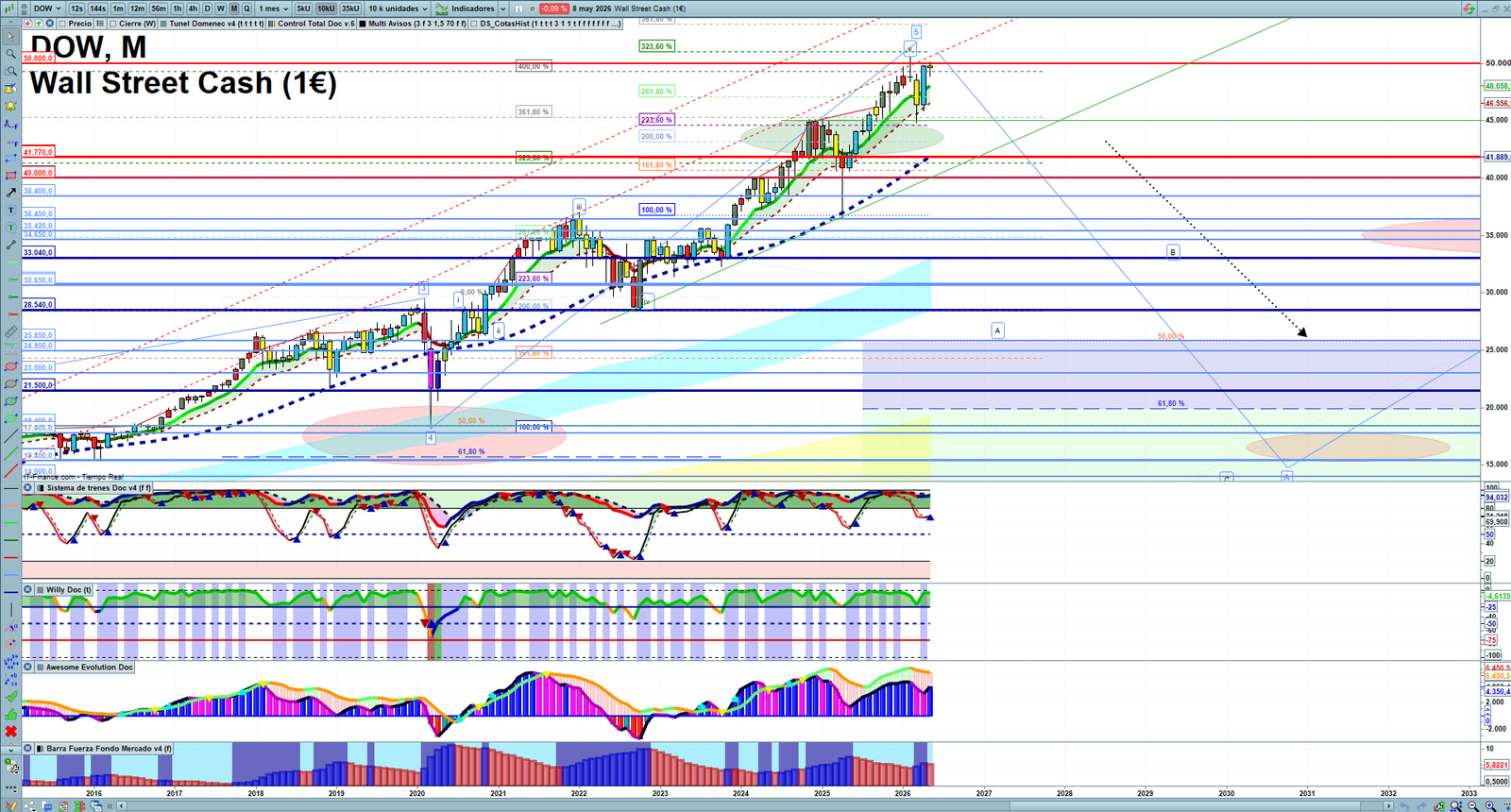Click the Willy Doc color swatch
1511x812 pixels.
coord(41,590)
